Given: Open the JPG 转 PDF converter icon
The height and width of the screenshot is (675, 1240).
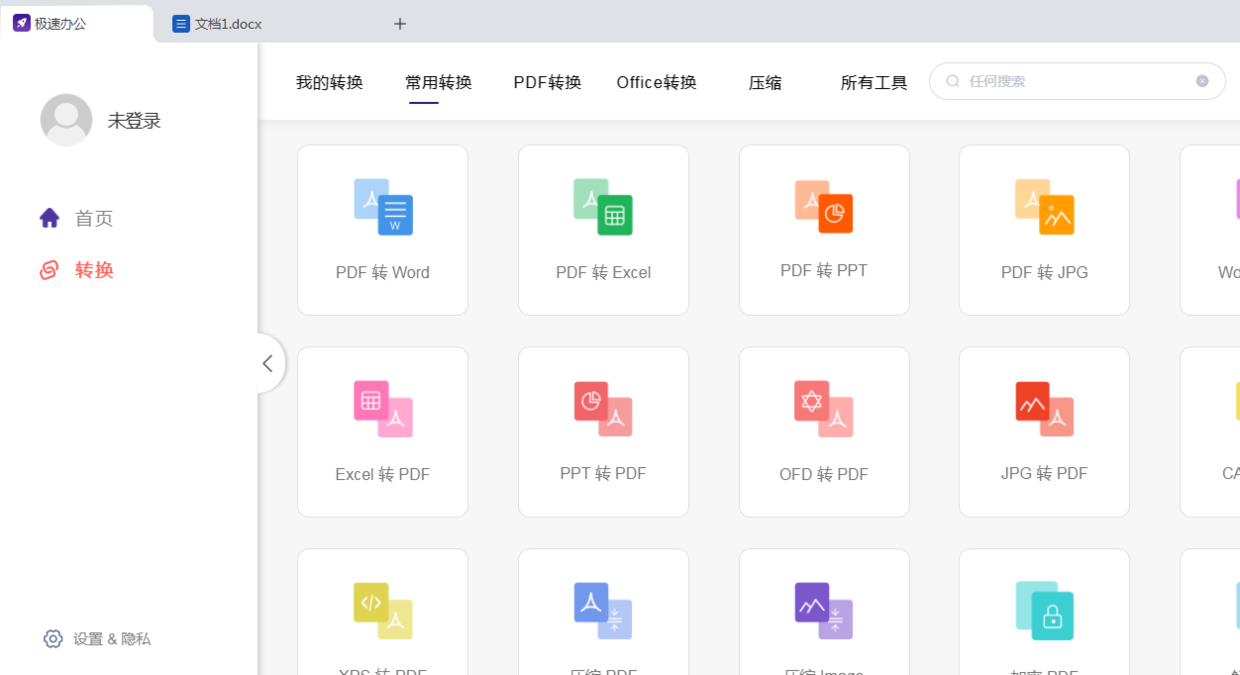Looking at the screenshot, I should pyautogui.click(x=1044, y=409).
